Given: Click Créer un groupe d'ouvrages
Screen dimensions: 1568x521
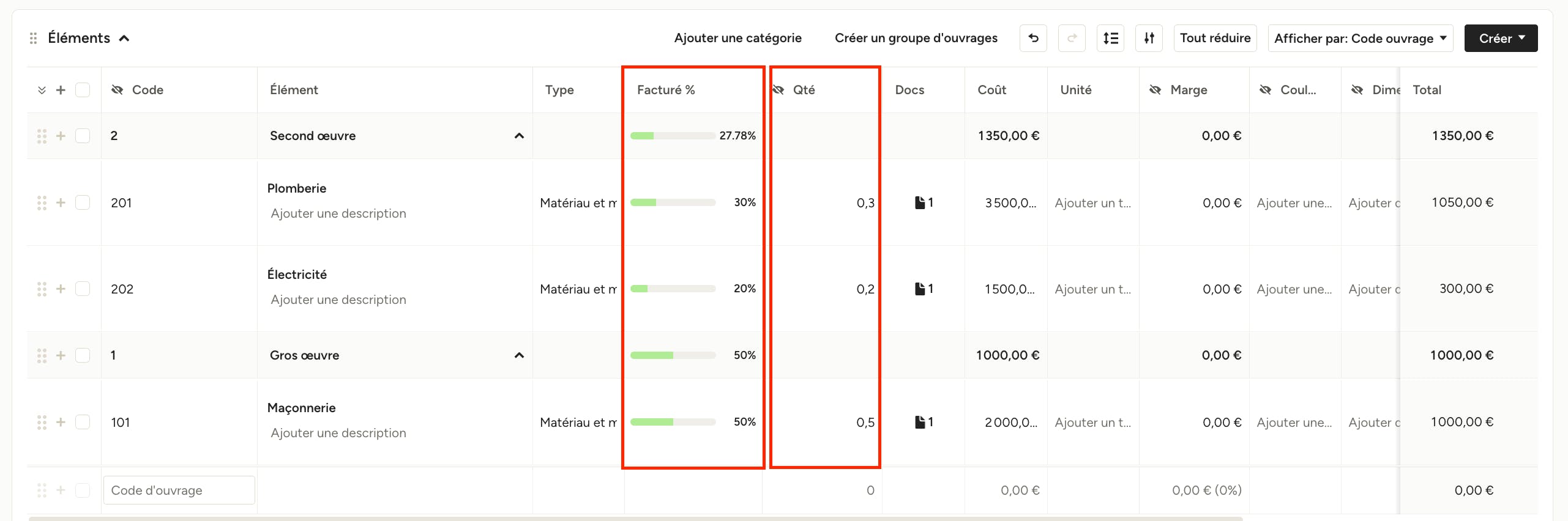Looking at the screenshot, I should click(916, 38).
